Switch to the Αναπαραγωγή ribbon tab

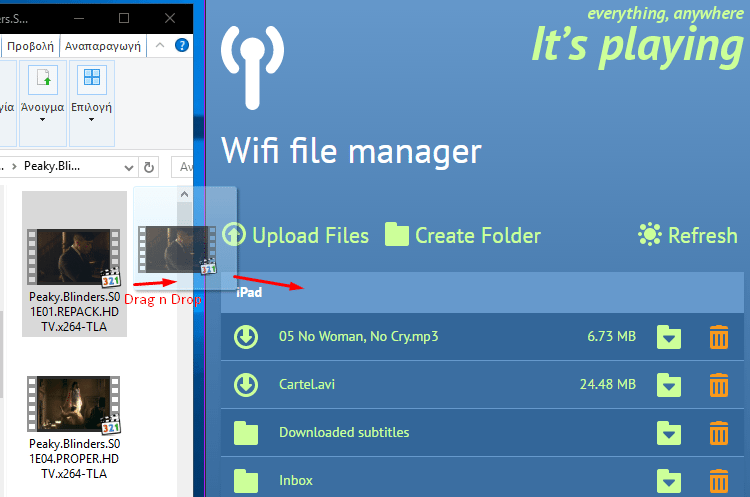[x=103, y=46]
